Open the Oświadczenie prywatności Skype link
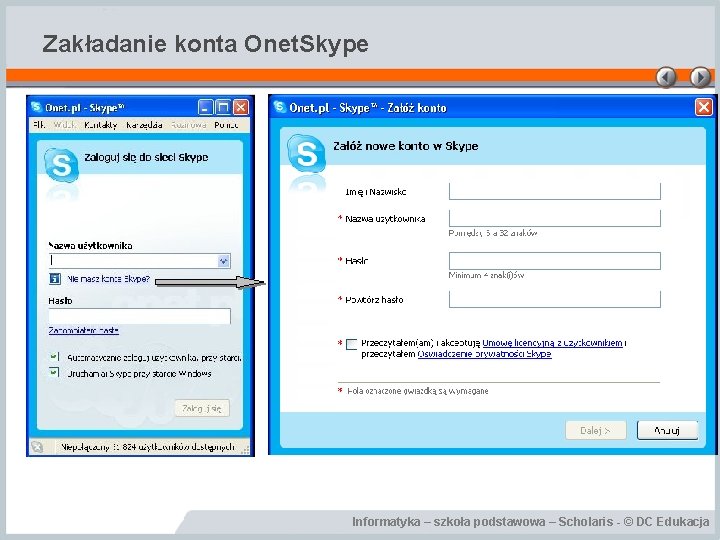The image size is (720, 540). click(484, 354)
